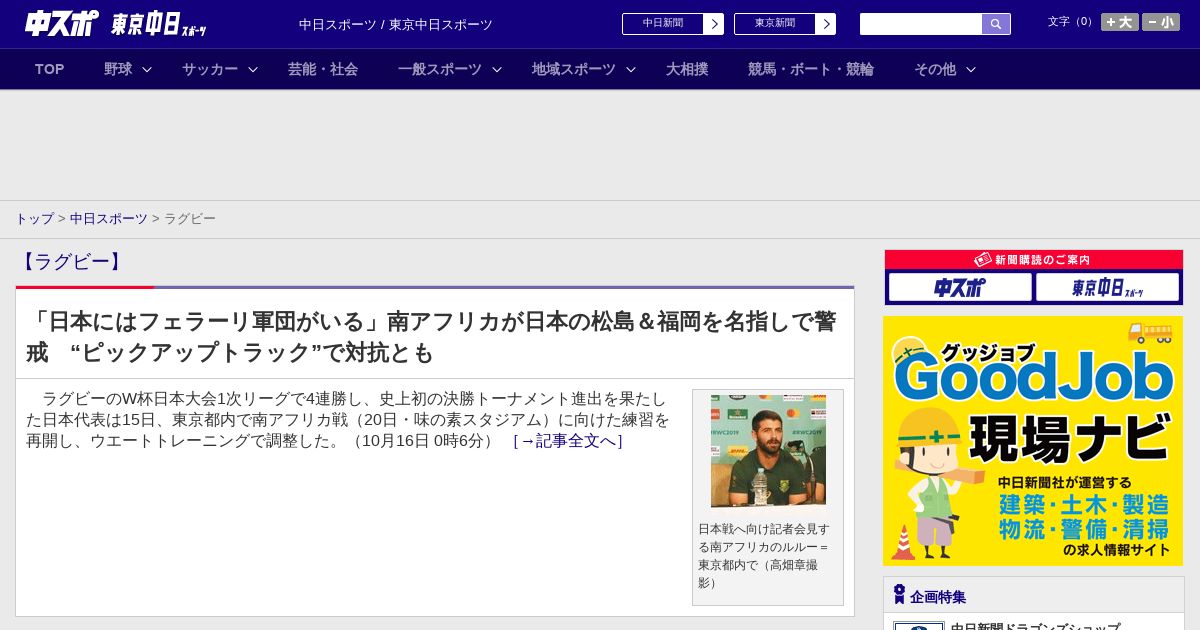Click the 中スポ subscription button in sidebar
The height and width of the screenshot is (630, 1200).
coord(960,287)
